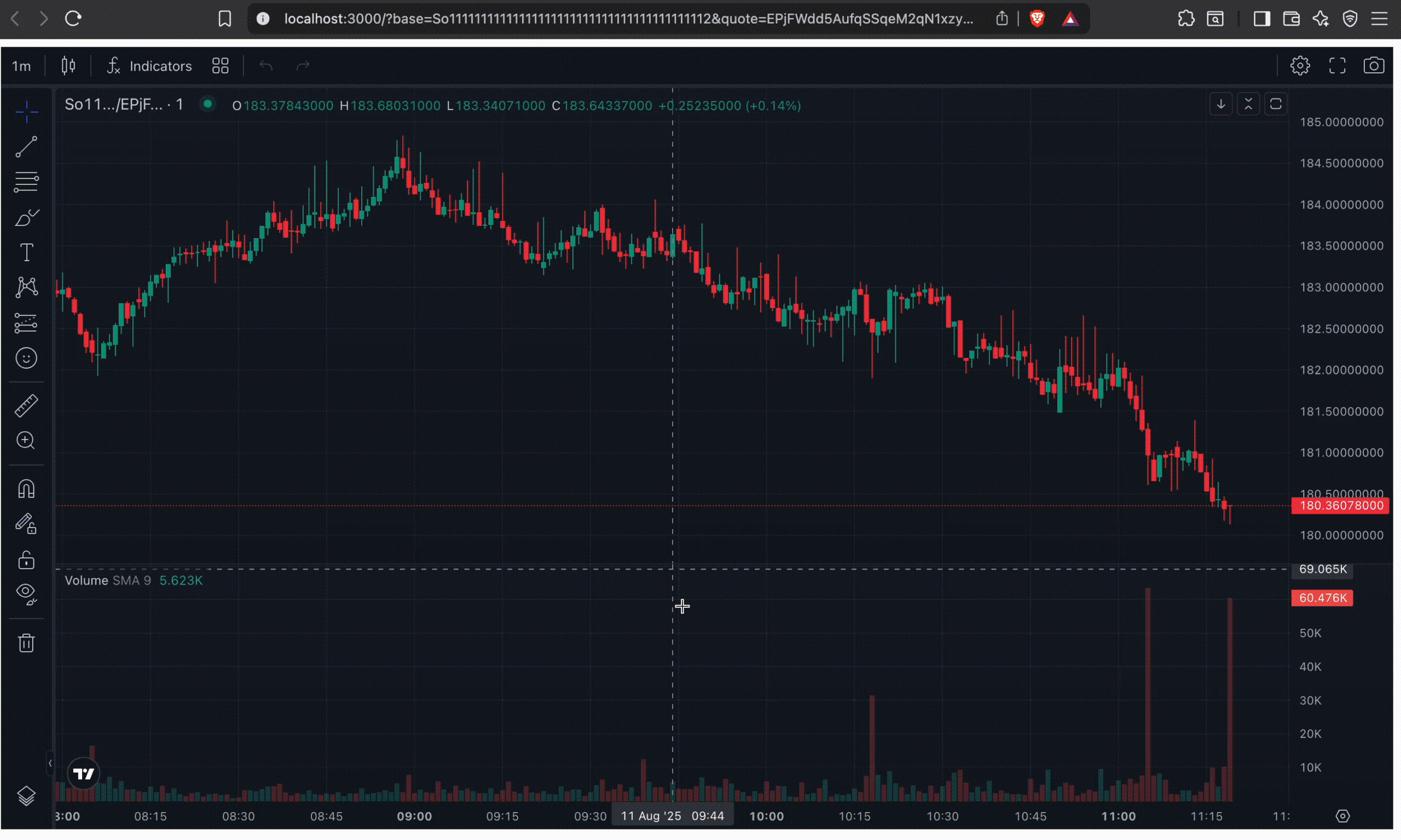Image resolution: width=1401 pixels, height=840 pixels.
Task: Click the symbol title So11.../EPjF...
Action: (x=124, y=105)
